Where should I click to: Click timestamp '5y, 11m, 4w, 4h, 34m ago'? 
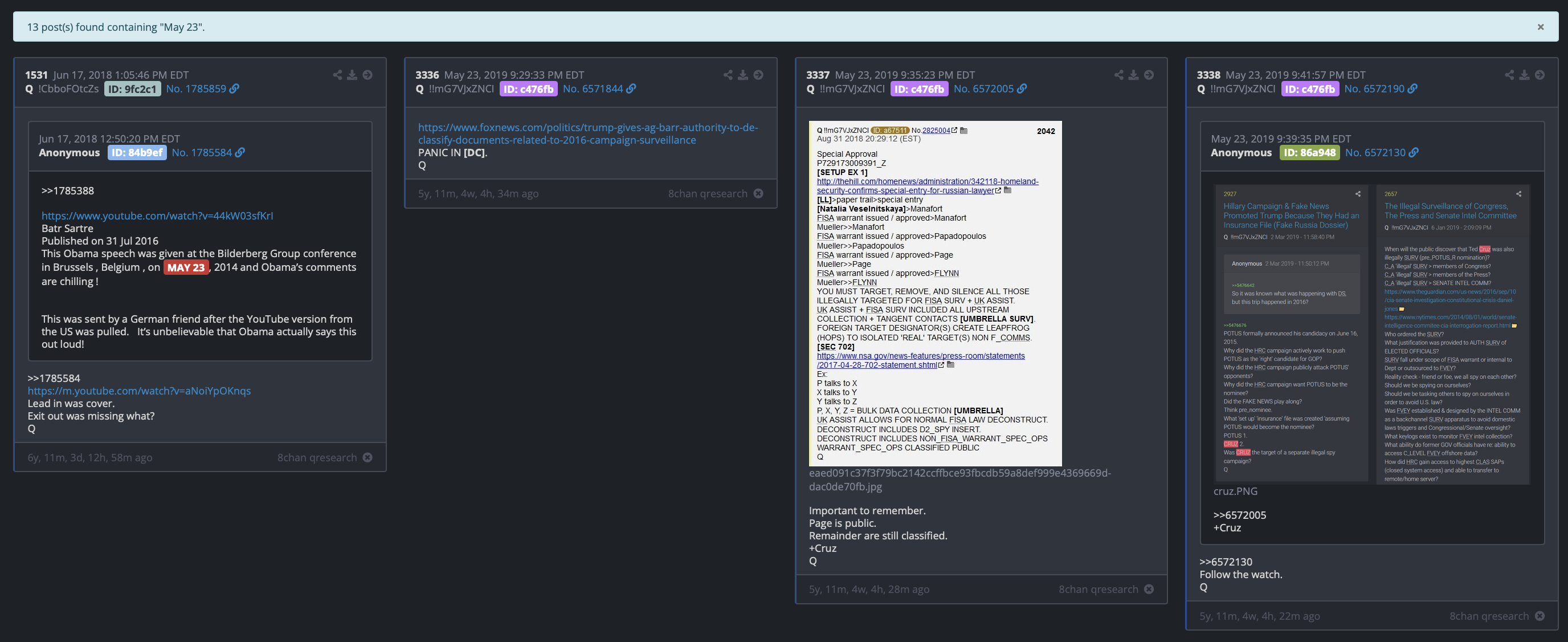point(479,194)
